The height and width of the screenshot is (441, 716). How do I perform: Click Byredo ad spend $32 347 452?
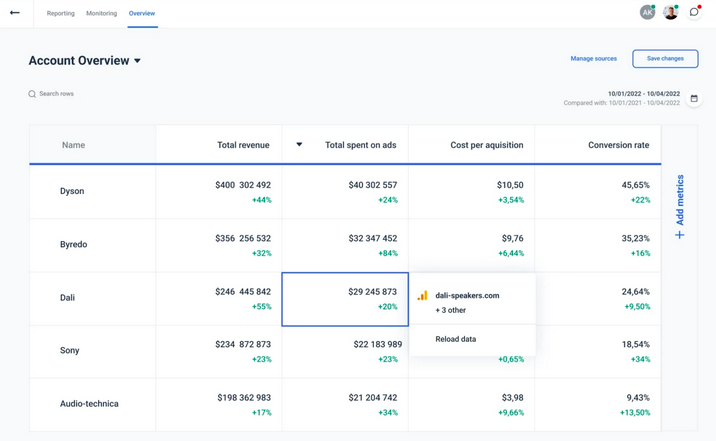[x=373, y=238]
